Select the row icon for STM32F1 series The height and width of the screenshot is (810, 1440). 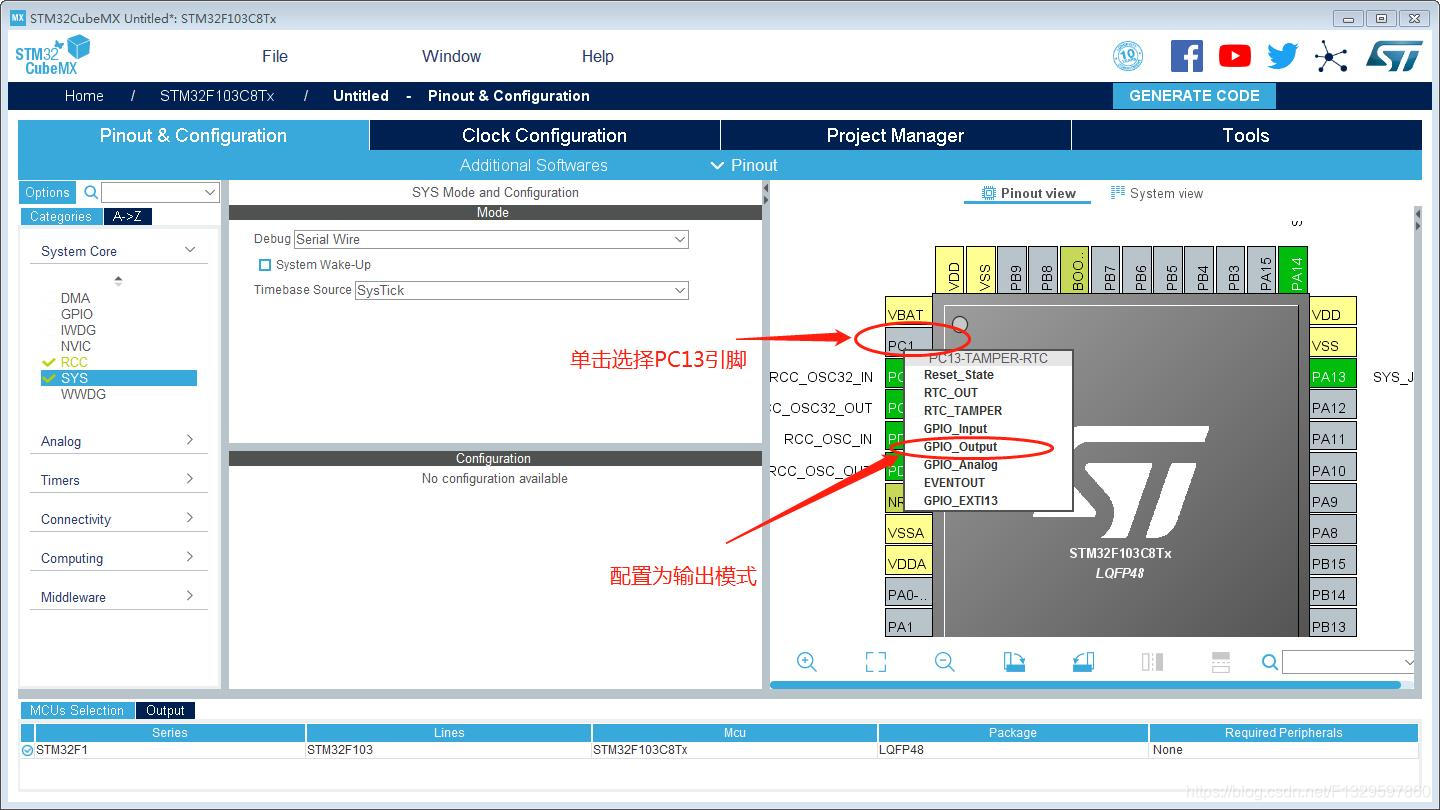27,750
